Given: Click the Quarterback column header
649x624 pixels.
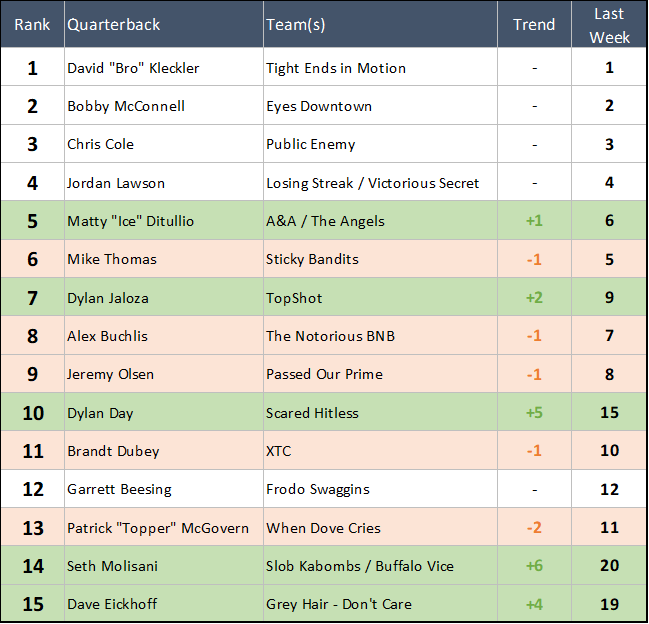Looking at the screenshot, I should (x=113, y=25).
